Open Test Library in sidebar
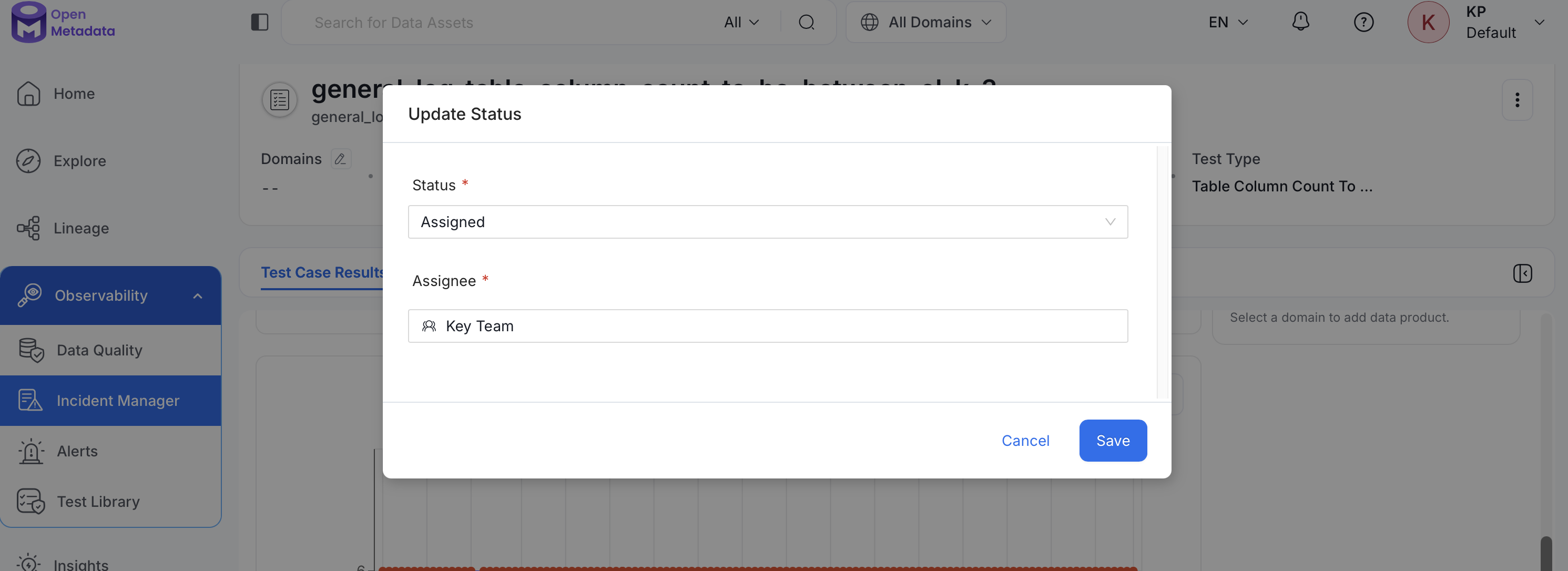 pyautogui.click(x=111, y=502)
